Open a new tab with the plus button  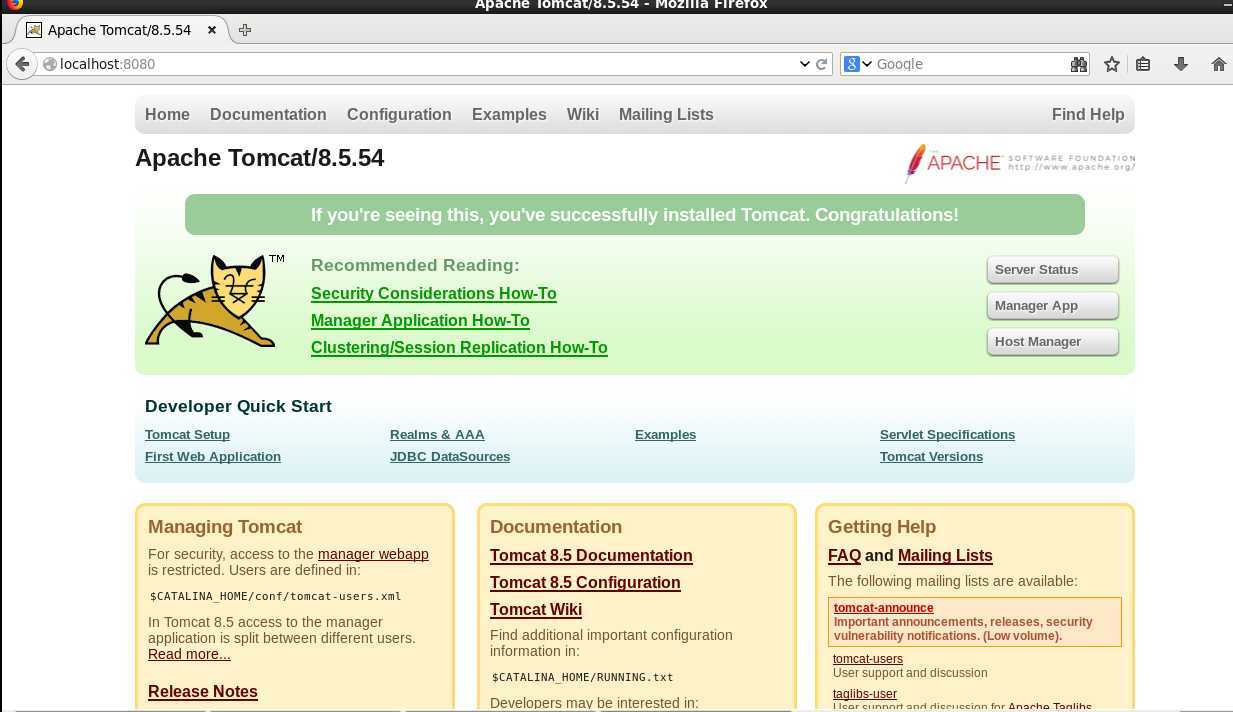click(245, 30)
